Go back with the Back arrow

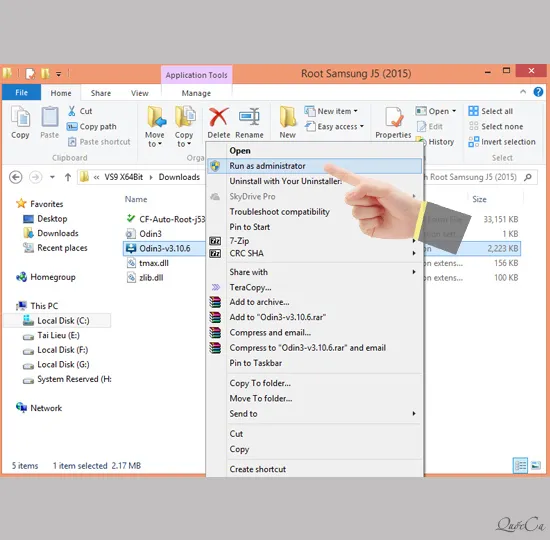15,177
